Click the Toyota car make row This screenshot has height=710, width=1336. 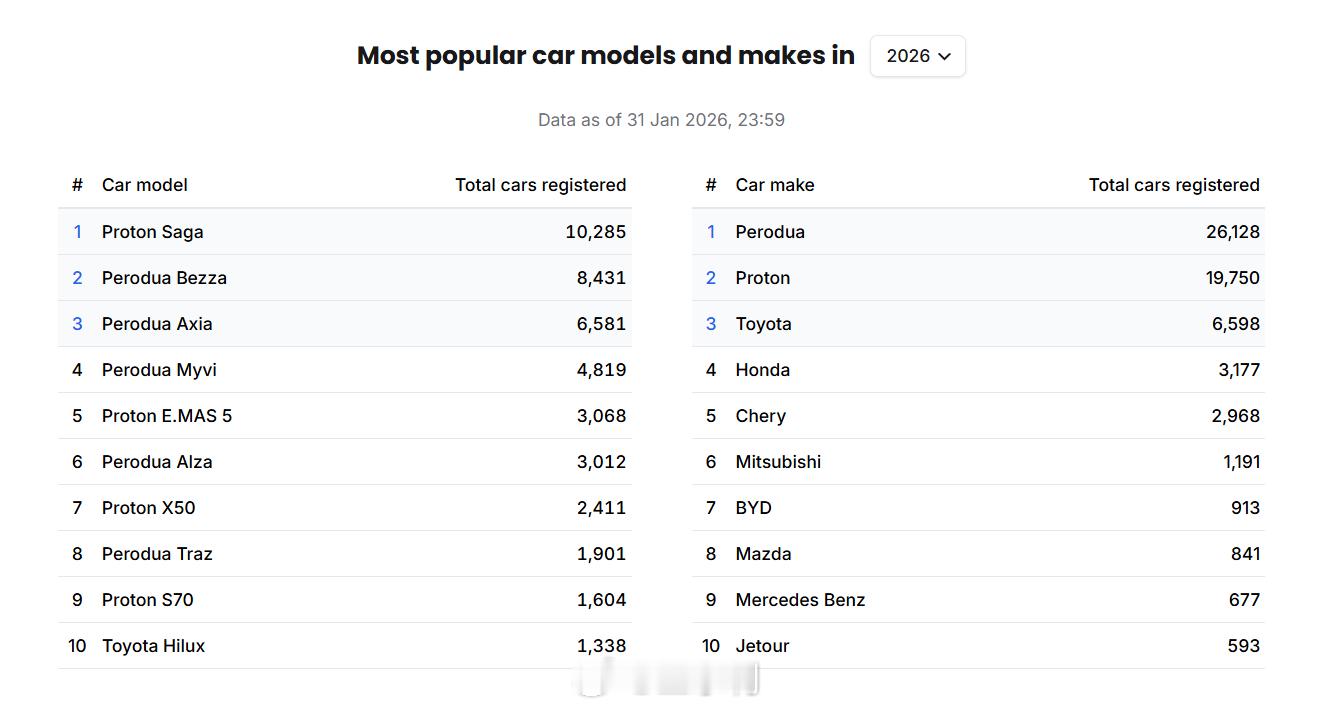coord(763,324)
